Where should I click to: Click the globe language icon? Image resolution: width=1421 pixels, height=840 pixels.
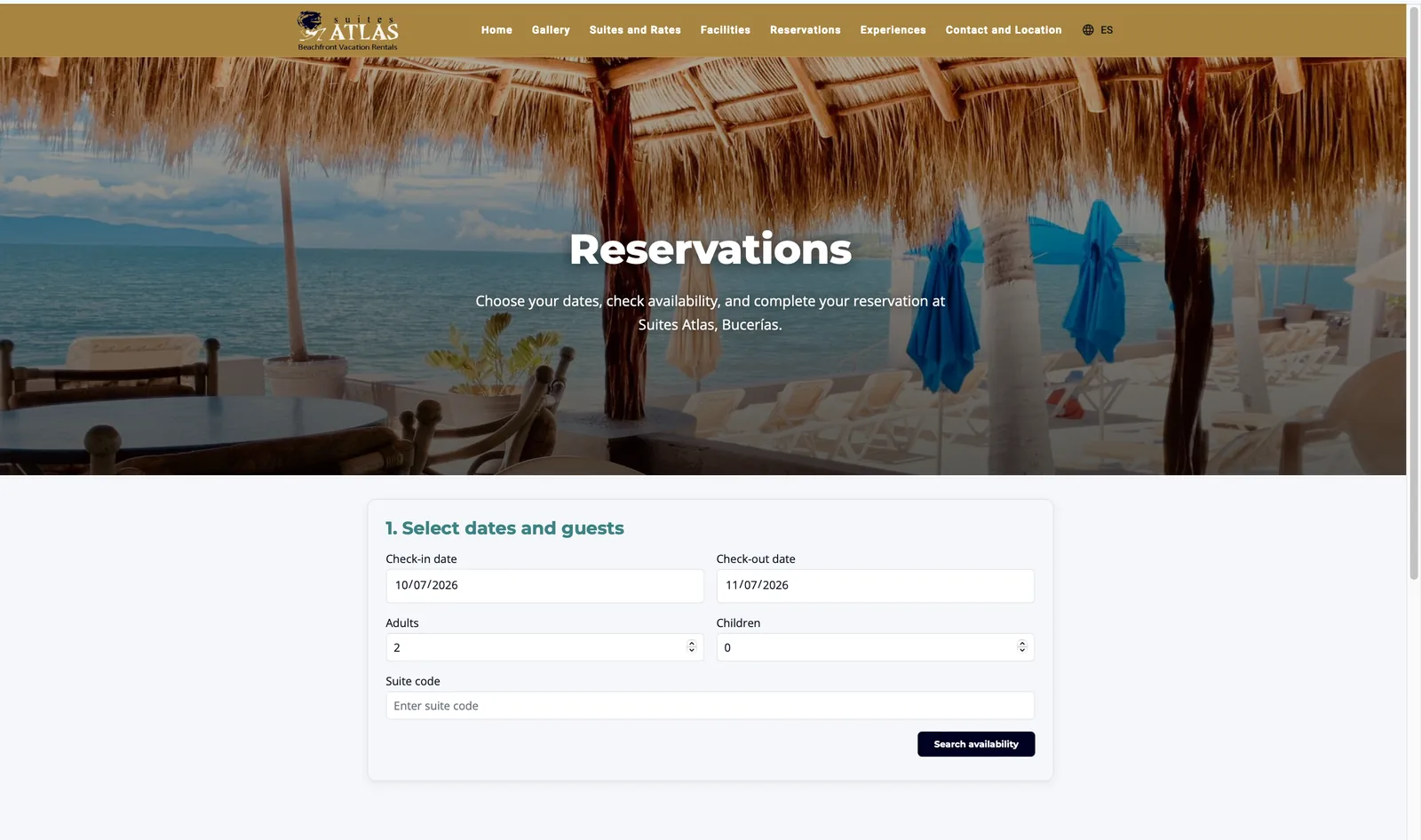pyautogui.click(x=1088, y=30)
